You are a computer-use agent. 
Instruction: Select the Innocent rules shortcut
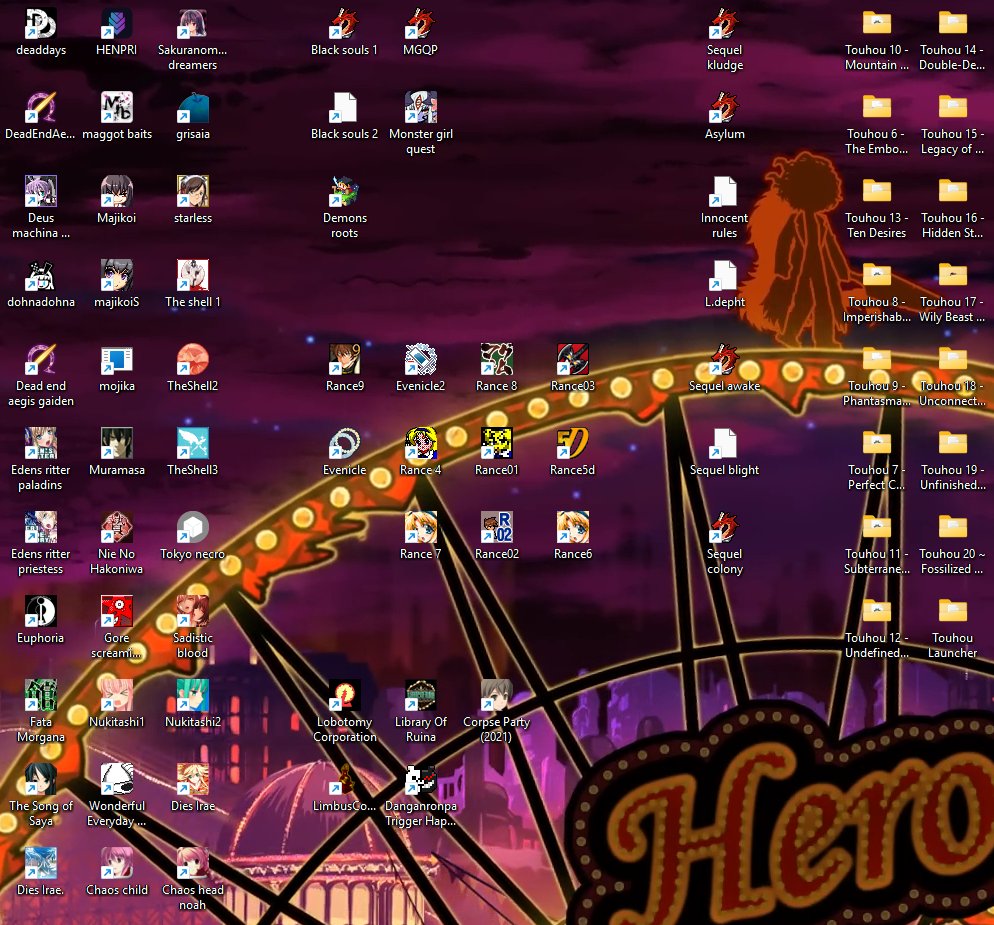click(x=725, y=191)
